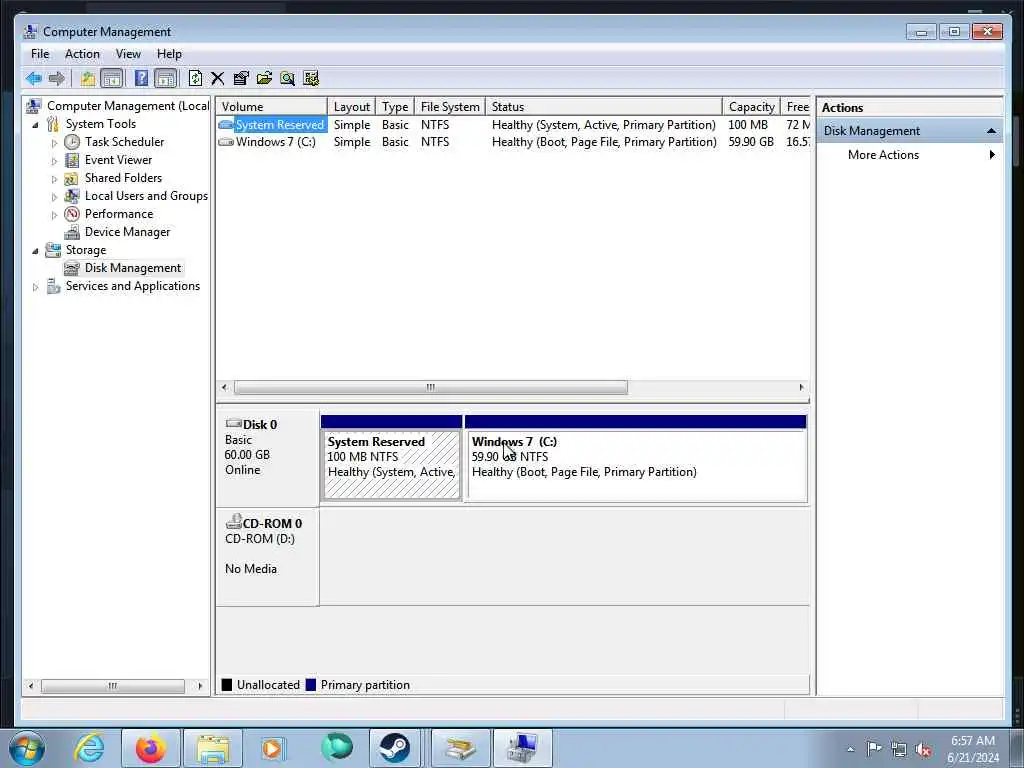Sort by the Layout column header
The width and height of the screenshot is (1024, 768).
[351, 106]
